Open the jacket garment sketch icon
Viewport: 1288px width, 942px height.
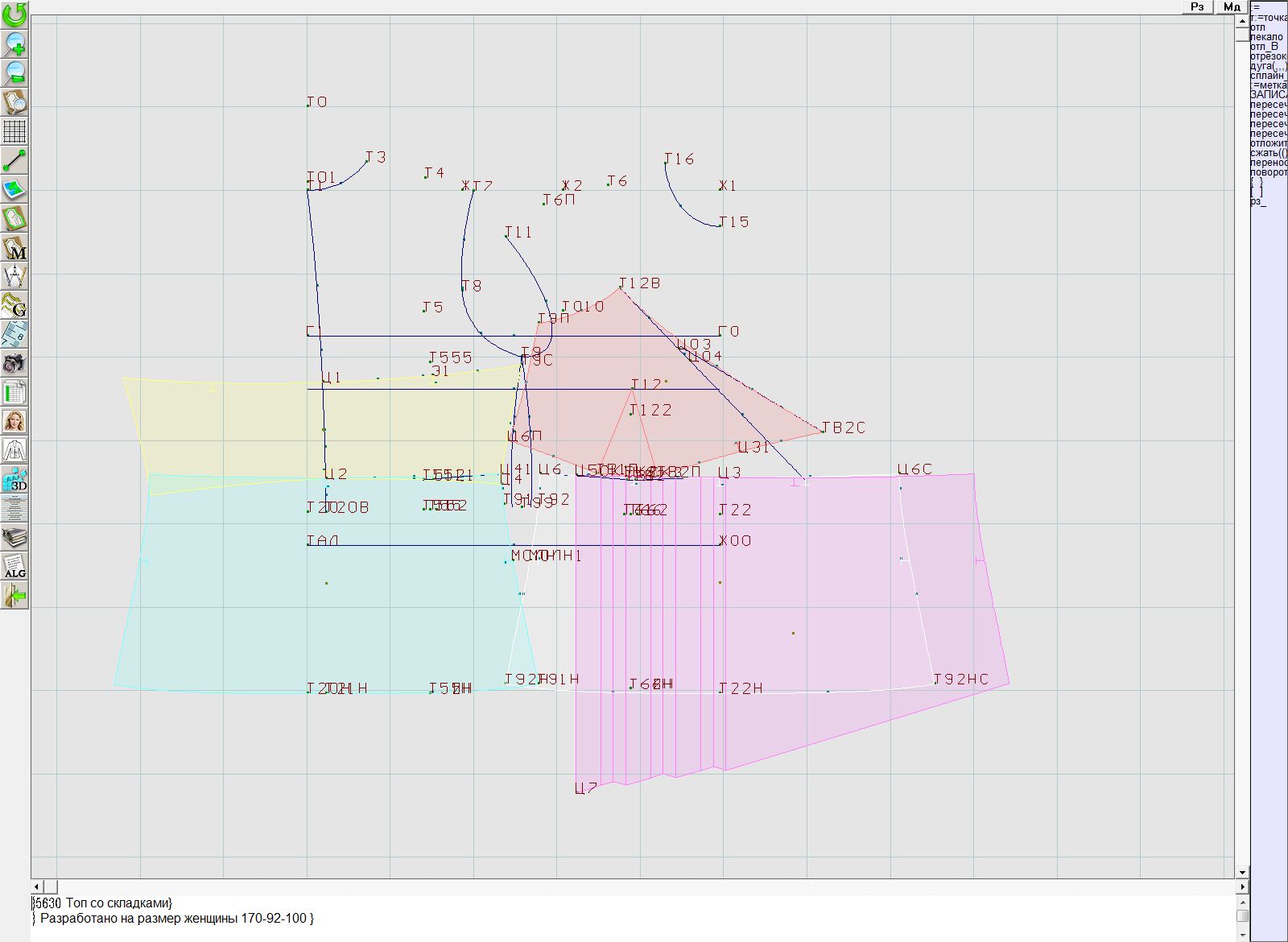coord(14,451)
